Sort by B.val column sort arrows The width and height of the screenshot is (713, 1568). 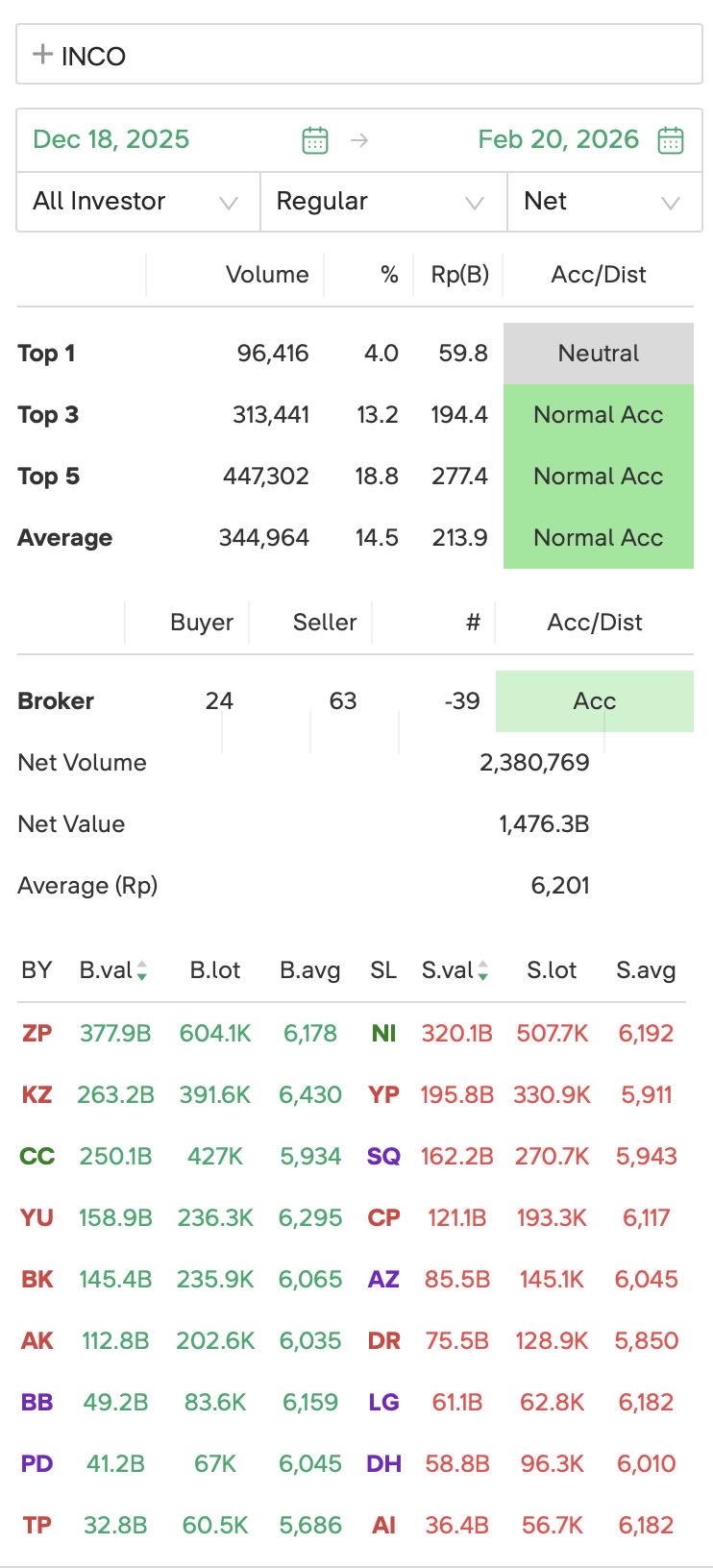coord(142,971)
